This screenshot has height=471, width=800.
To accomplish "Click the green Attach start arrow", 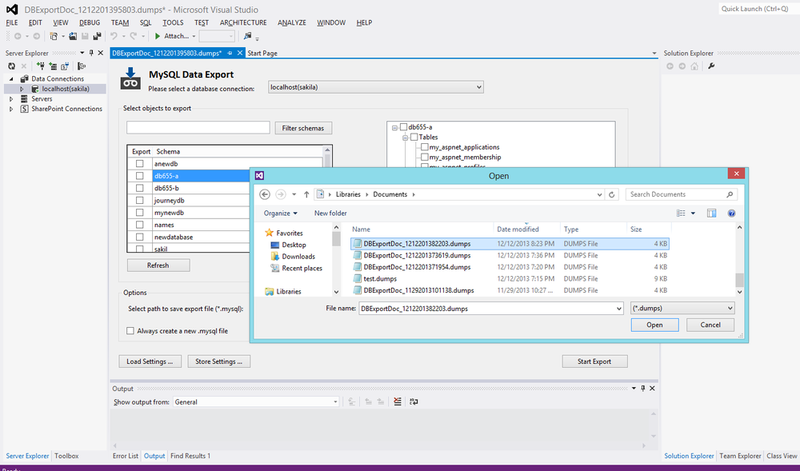I will click(x=158, y=36).
